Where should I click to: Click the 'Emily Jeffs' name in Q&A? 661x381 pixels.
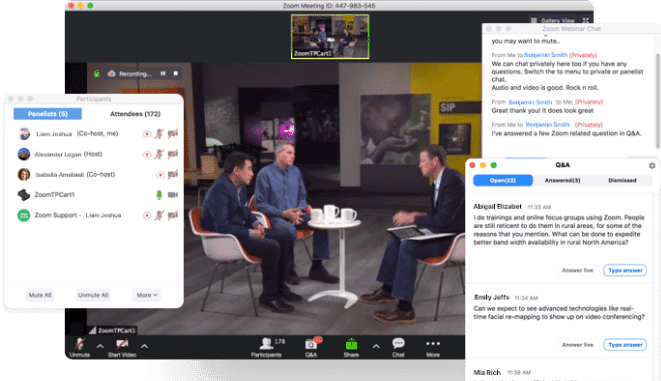point(492,298)
